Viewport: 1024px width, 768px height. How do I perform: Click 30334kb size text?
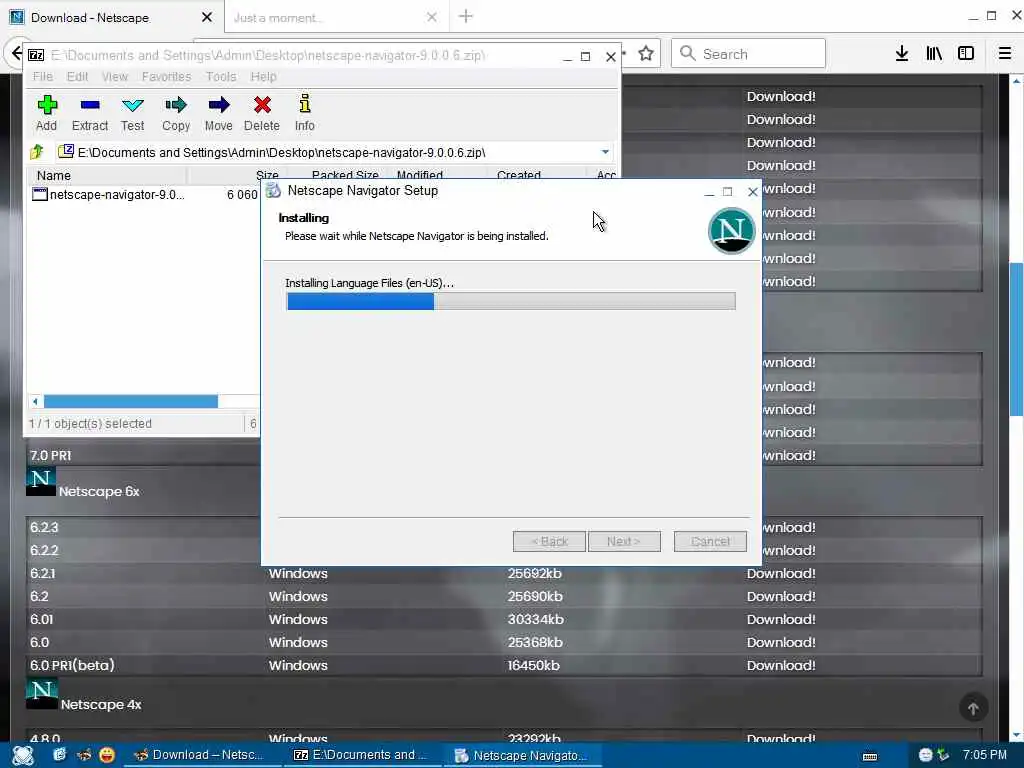(536, 619)
